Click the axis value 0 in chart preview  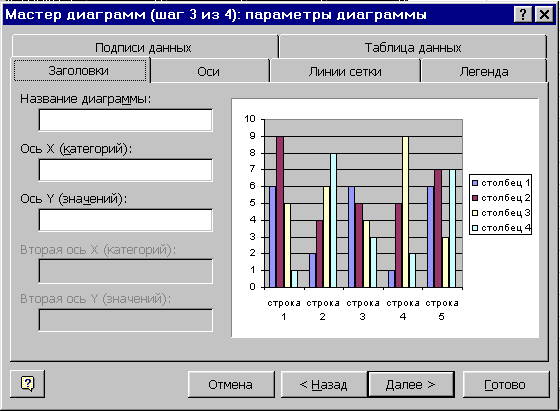[x=253, y=287]
